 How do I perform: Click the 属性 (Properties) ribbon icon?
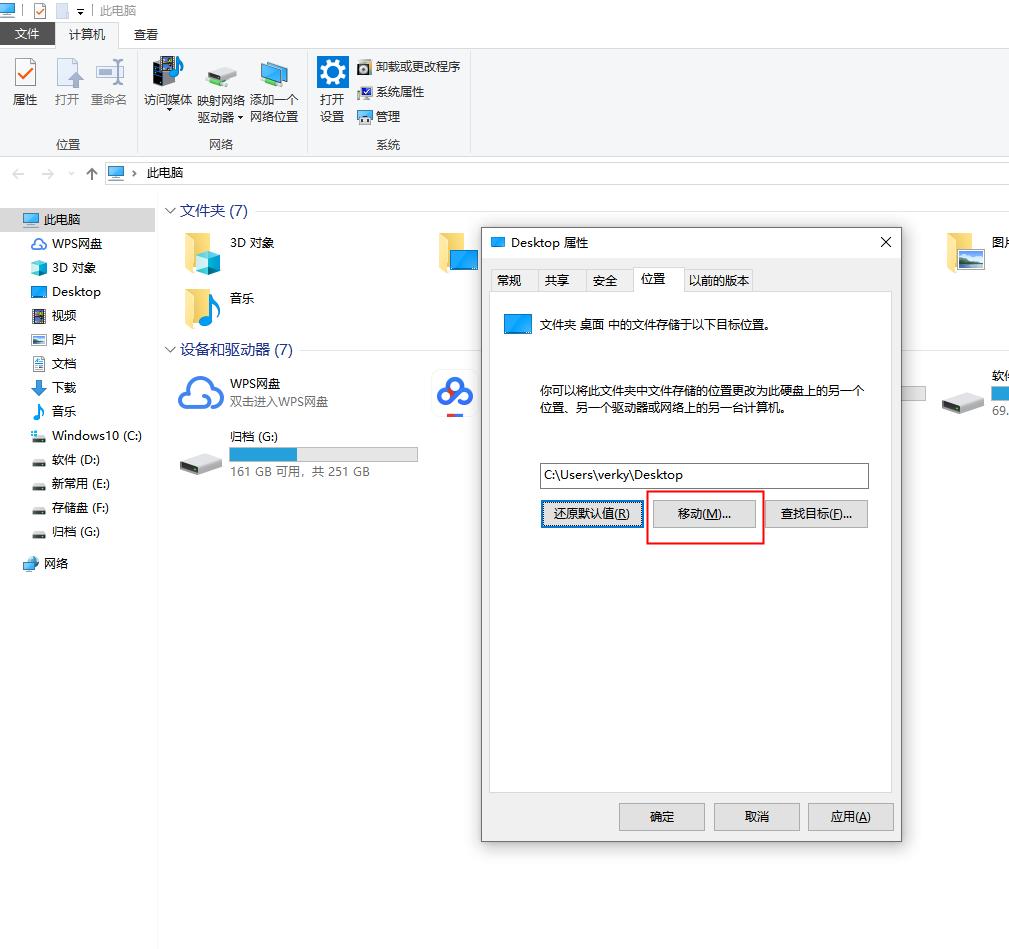point(25,82)
